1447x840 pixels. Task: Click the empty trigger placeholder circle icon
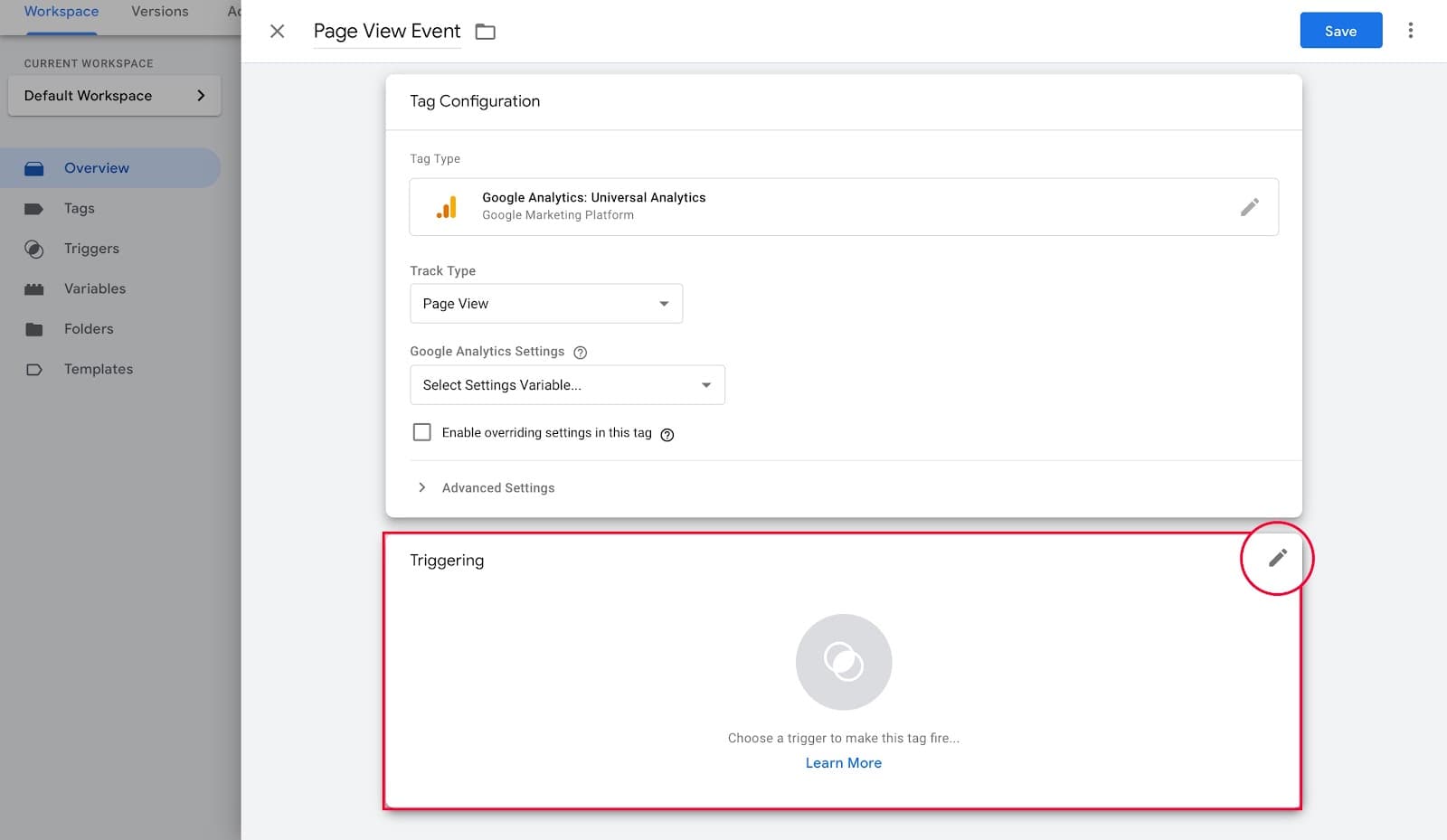pos(843,662)
